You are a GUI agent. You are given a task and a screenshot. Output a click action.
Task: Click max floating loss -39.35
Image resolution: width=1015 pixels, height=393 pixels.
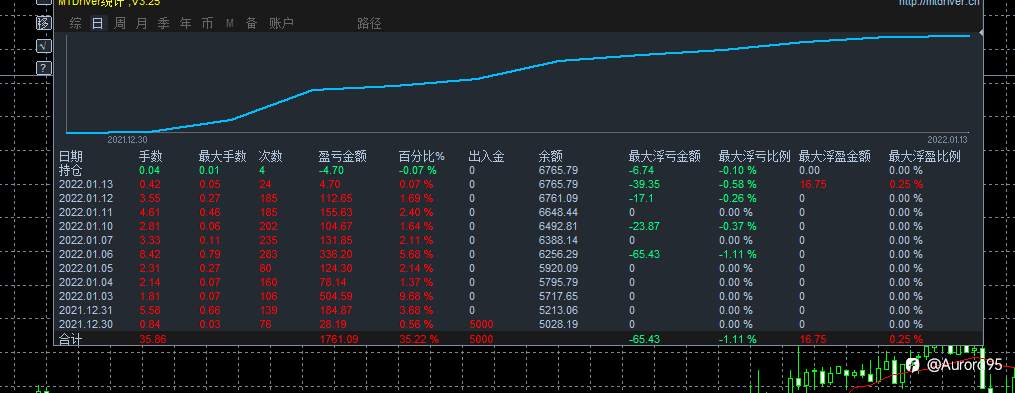(x=644, y=185)
